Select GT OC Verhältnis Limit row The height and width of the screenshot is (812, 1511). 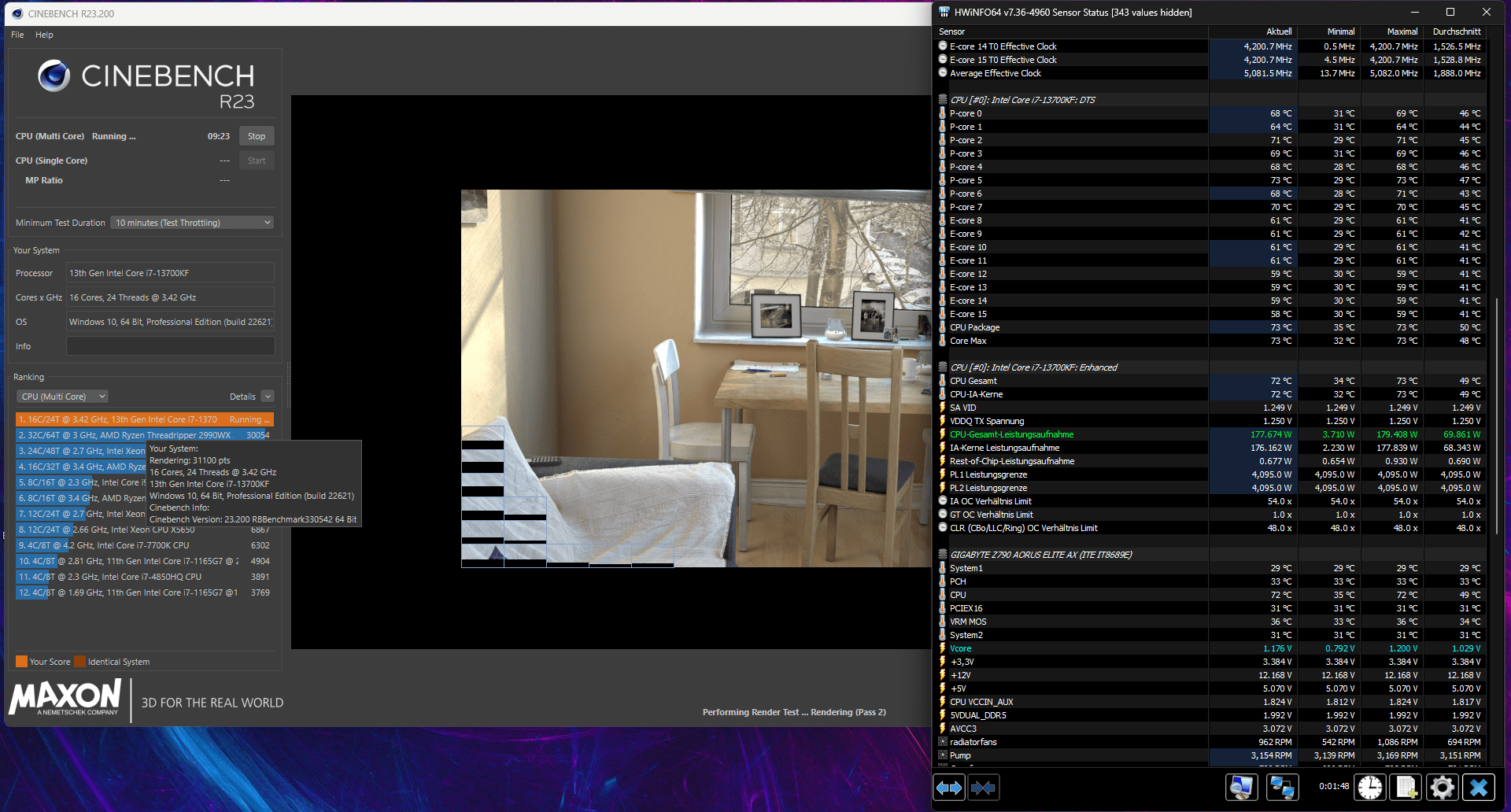click(1210, 515)
